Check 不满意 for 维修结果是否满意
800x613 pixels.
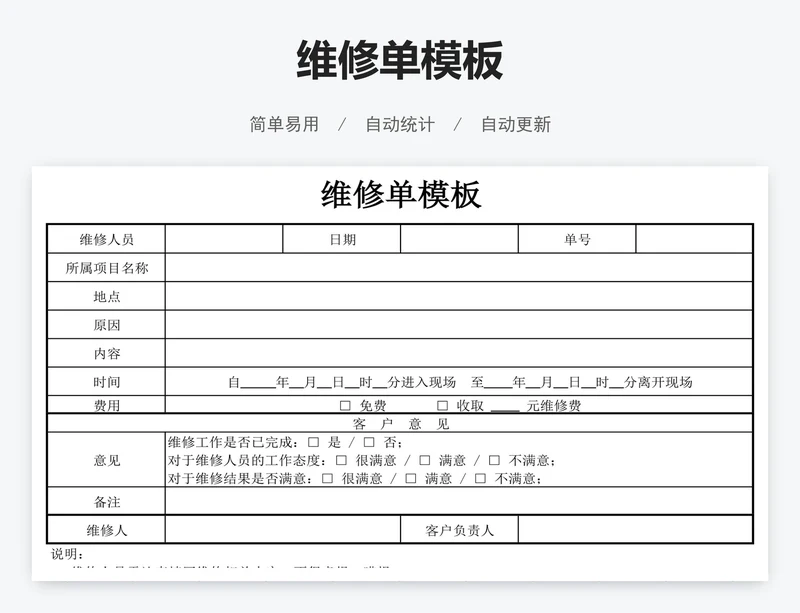click(480, 479)
